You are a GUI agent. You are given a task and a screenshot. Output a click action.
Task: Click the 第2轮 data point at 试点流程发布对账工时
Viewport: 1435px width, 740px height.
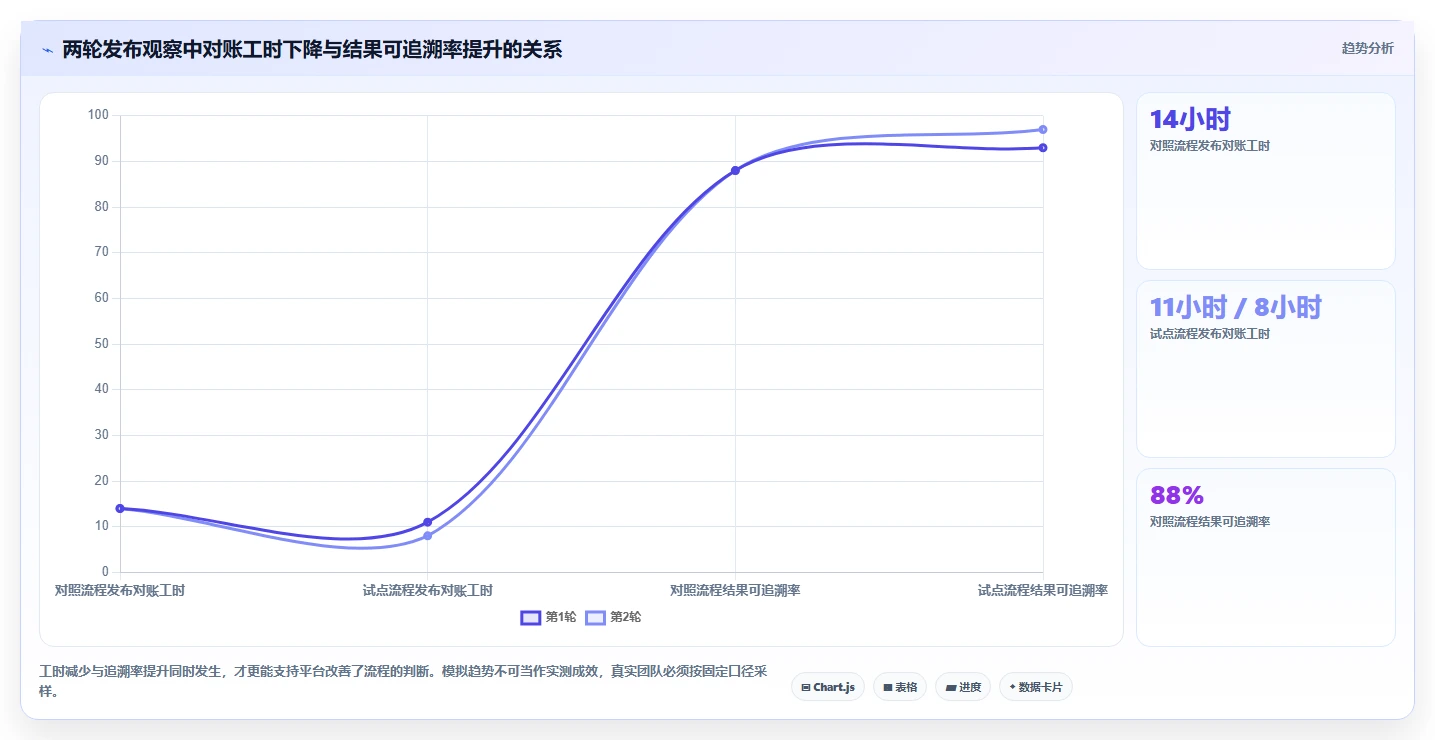[x=428, y=536]
